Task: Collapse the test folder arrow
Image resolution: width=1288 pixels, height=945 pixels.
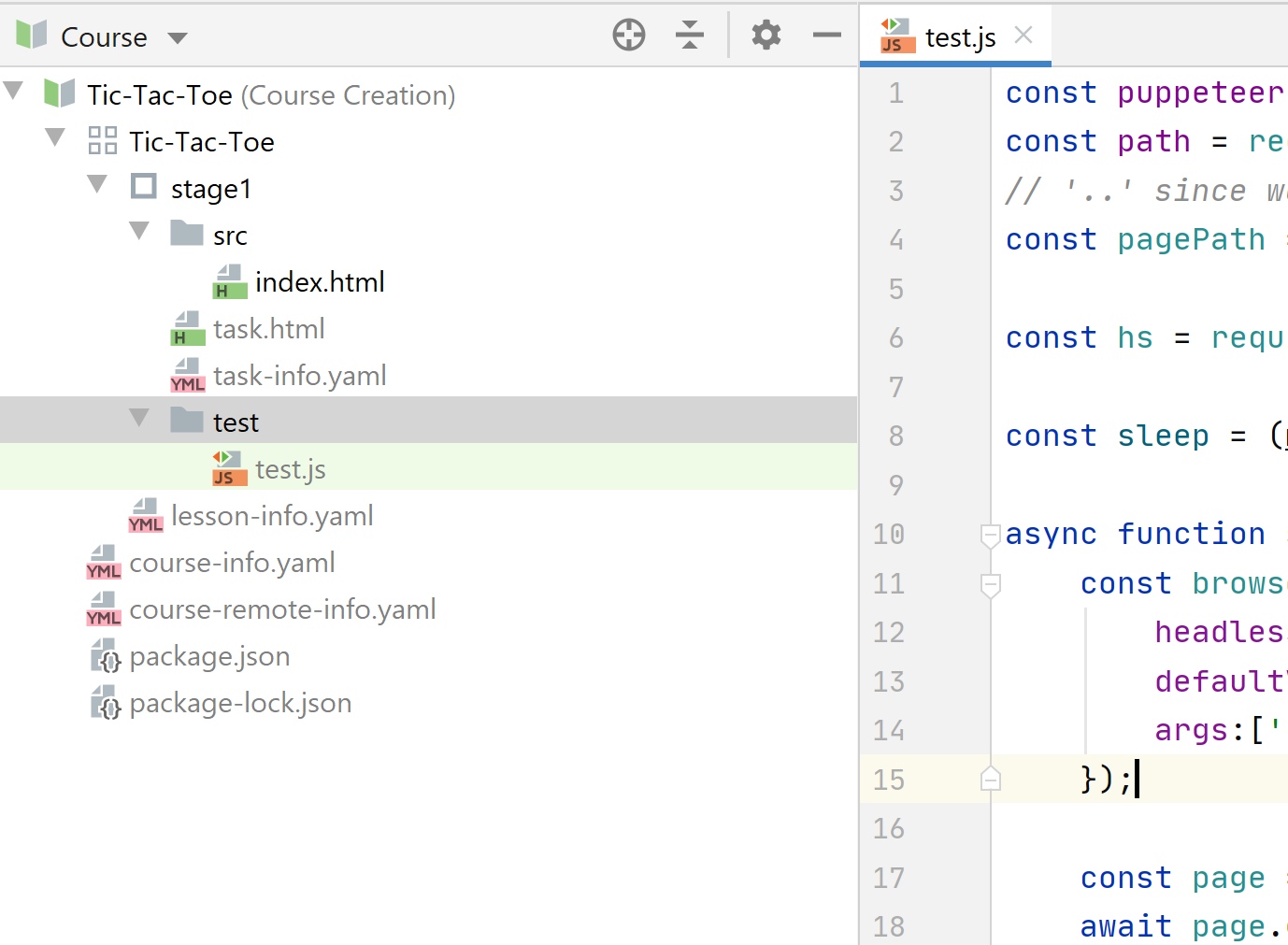Action: (x=139, y=418)
